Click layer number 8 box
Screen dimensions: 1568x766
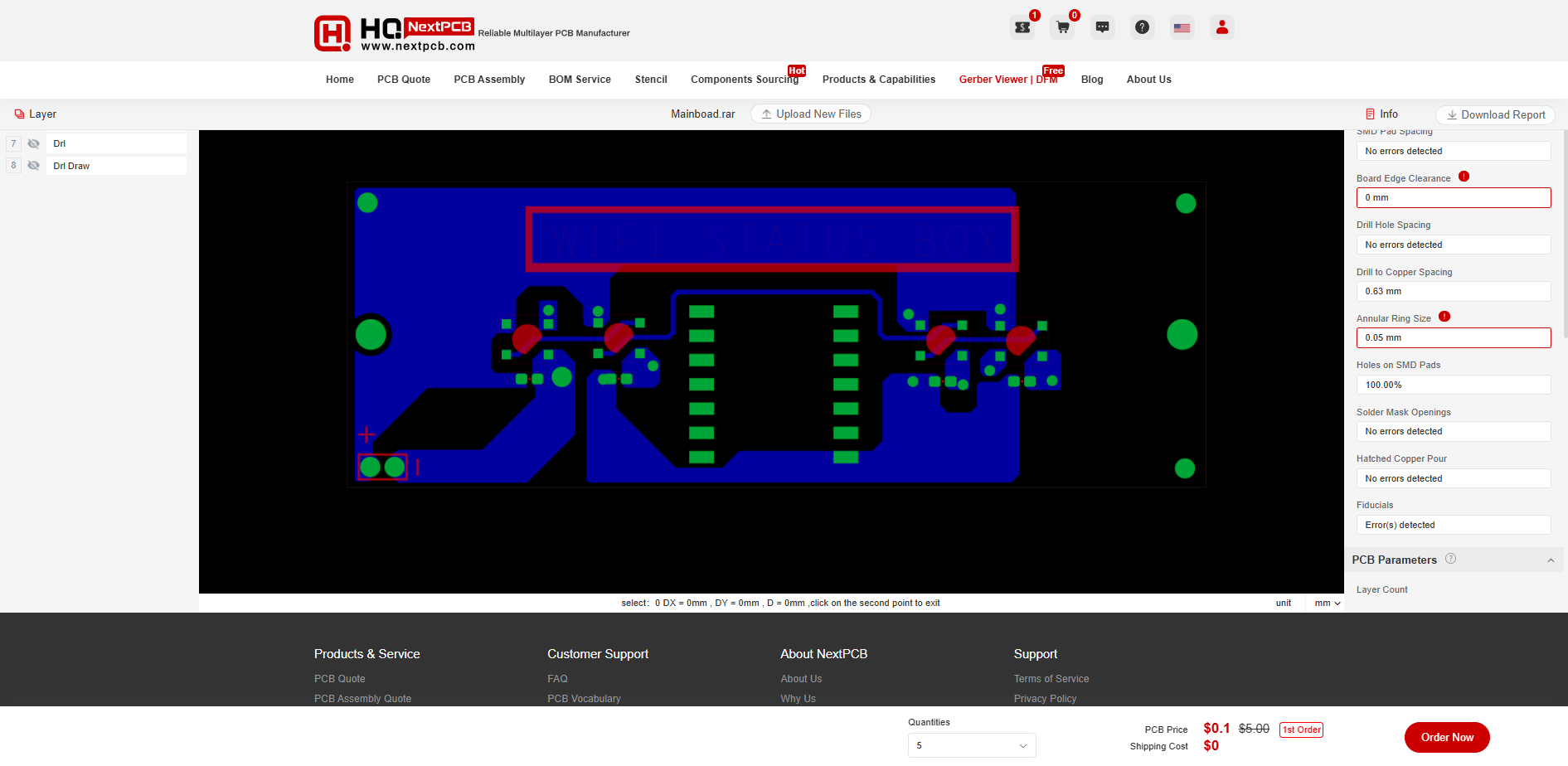(13, 165)
